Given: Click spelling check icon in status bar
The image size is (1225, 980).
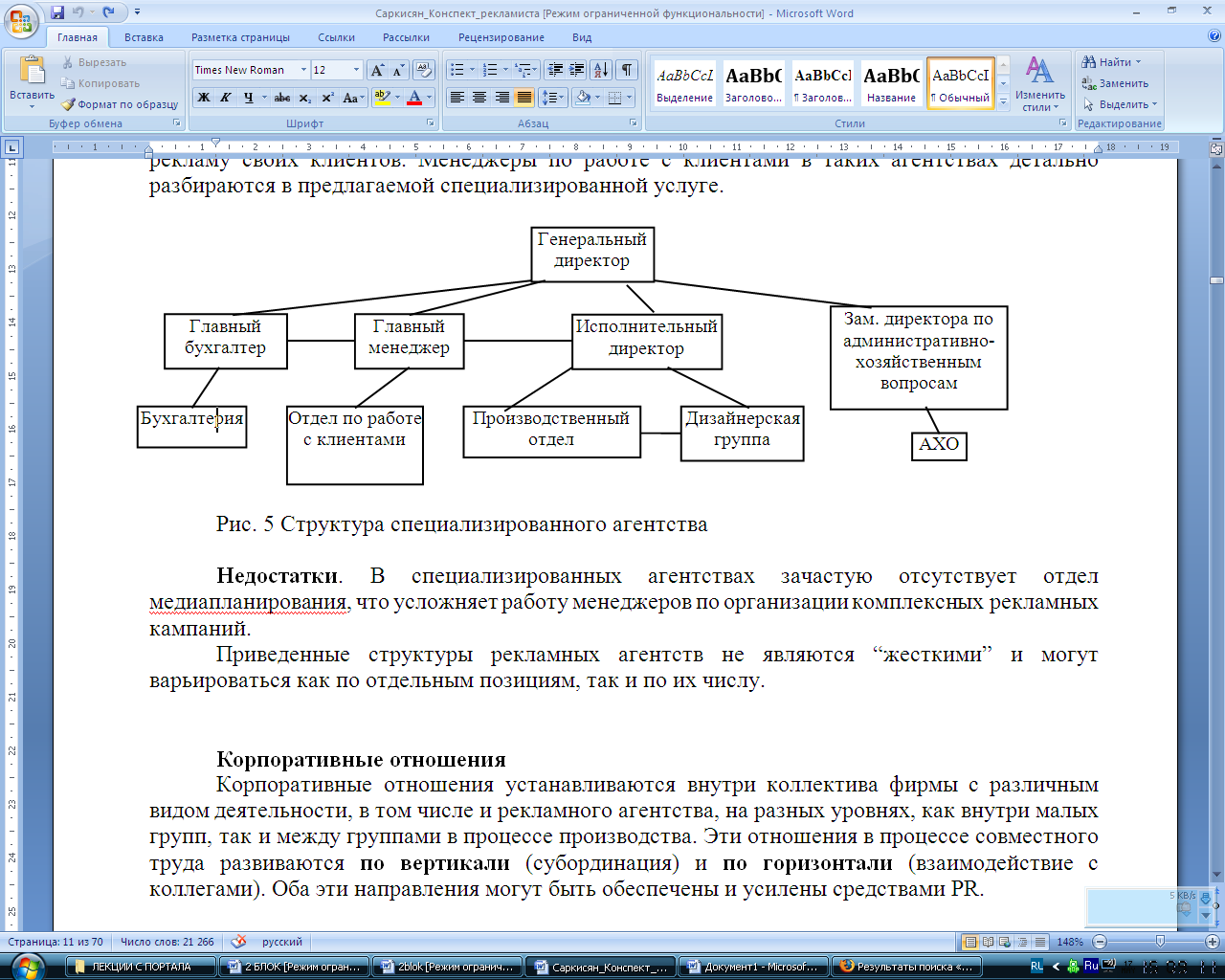Looking at the screenshot, I should click(238, 942).
